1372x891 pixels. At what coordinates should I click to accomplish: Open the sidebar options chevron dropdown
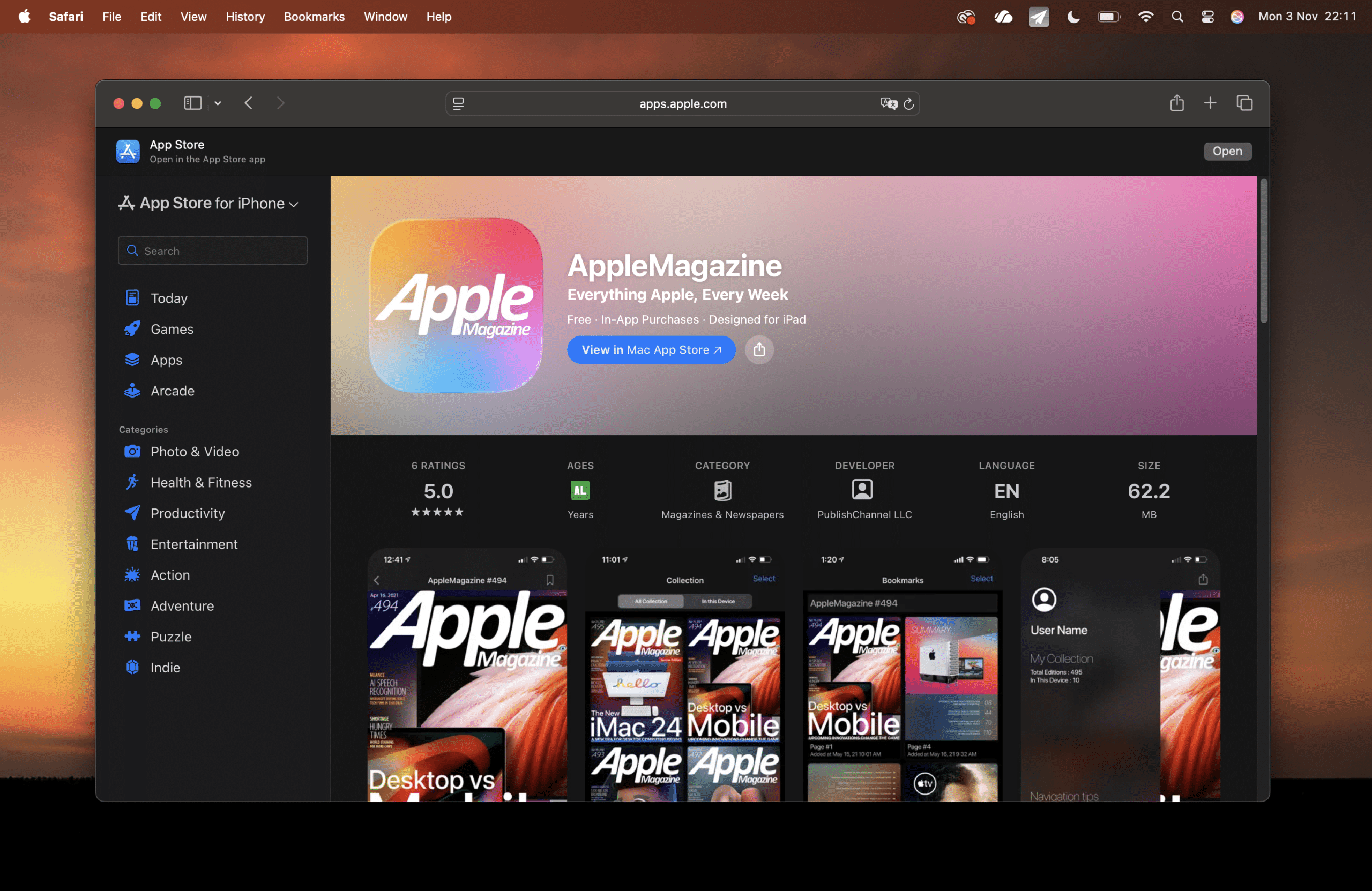(x=218, y=103)
